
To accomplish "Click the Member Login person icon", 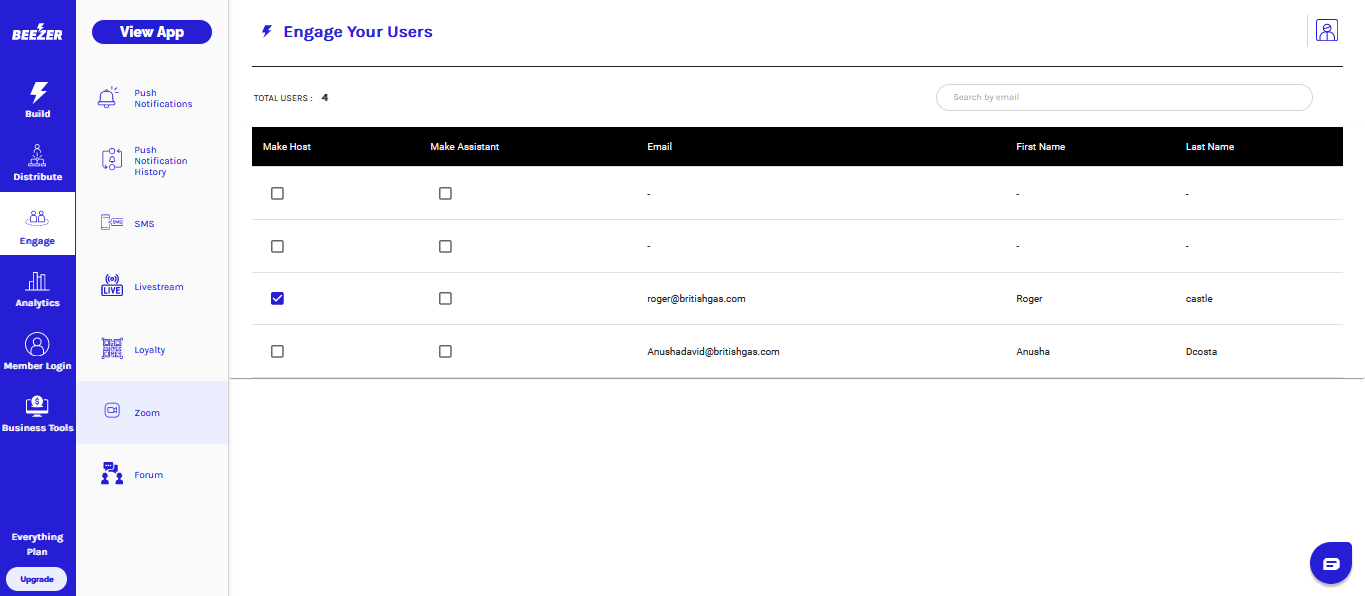I will 38,345.
